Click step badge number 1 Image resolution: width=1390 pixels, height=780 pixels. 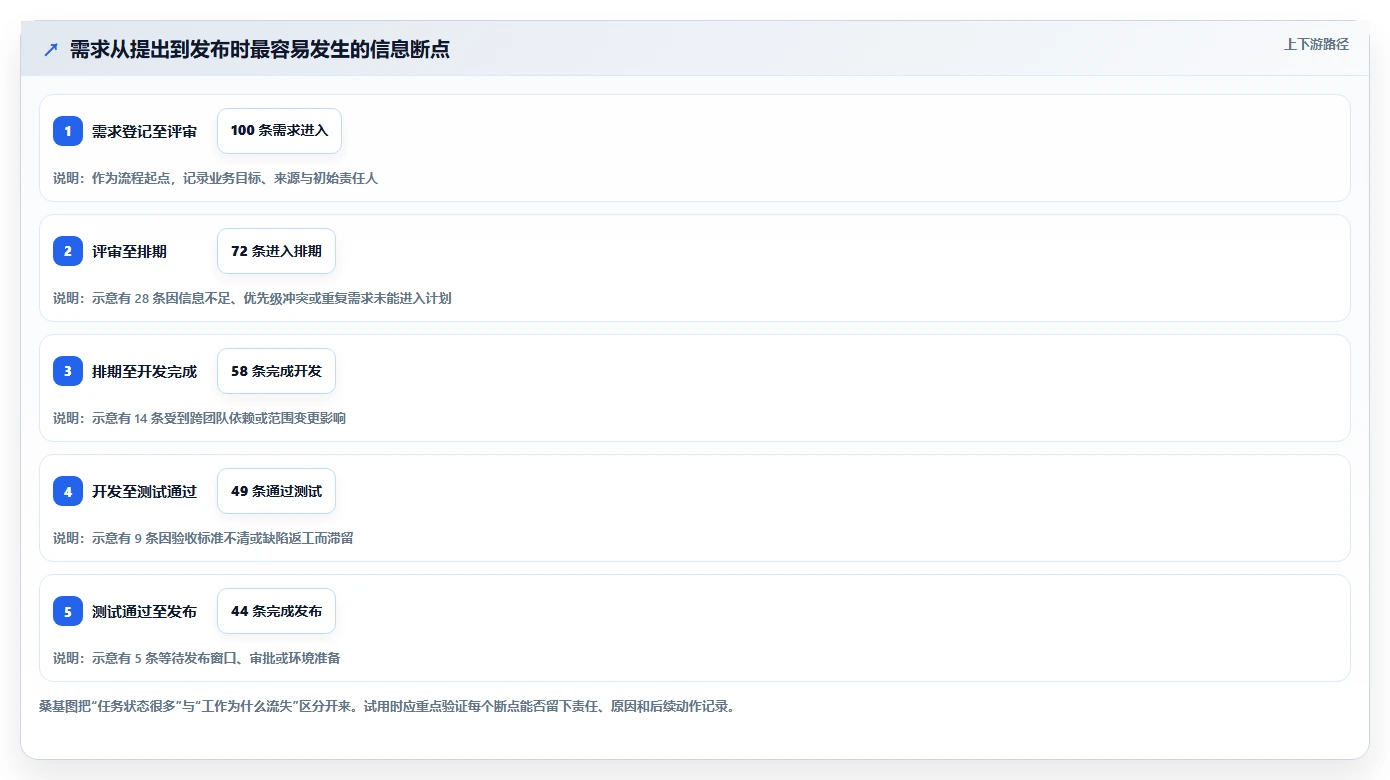(68, 131)
